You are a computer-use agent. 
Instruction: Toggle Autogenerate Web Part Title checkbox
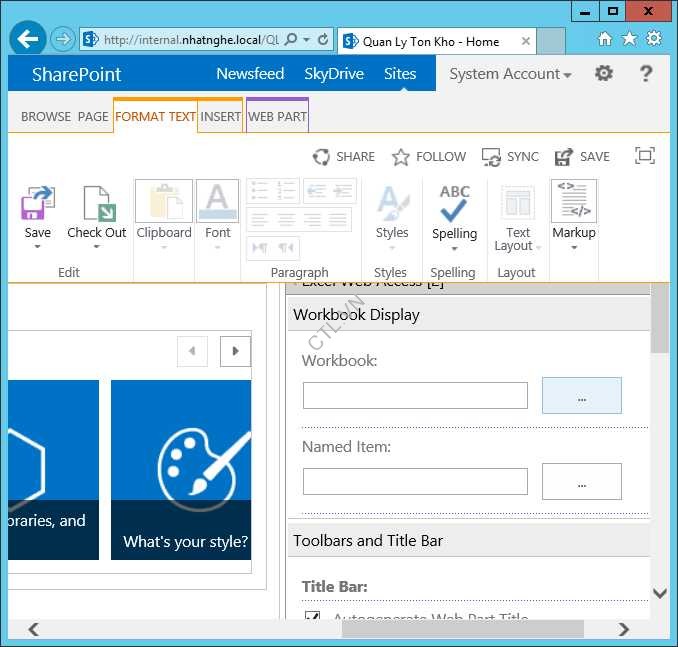point(312,619)
